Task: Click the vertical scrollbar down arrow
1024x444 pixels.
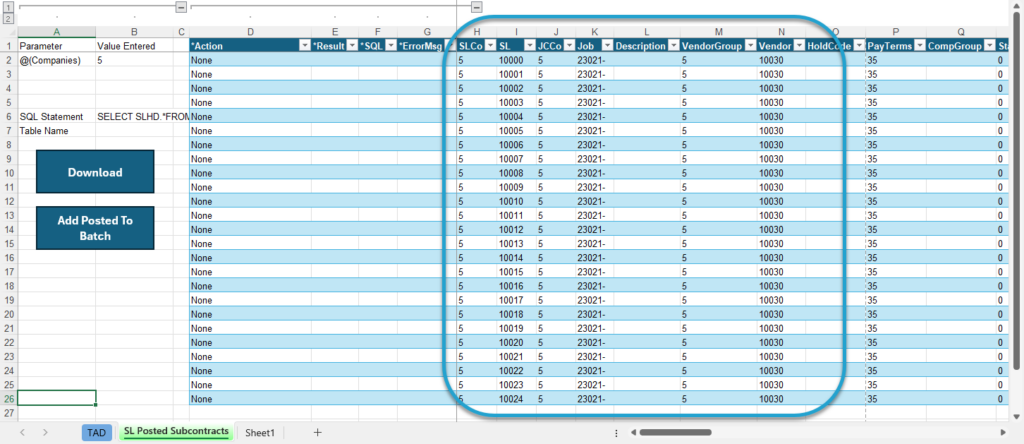Action: (x=1016, y=416)
